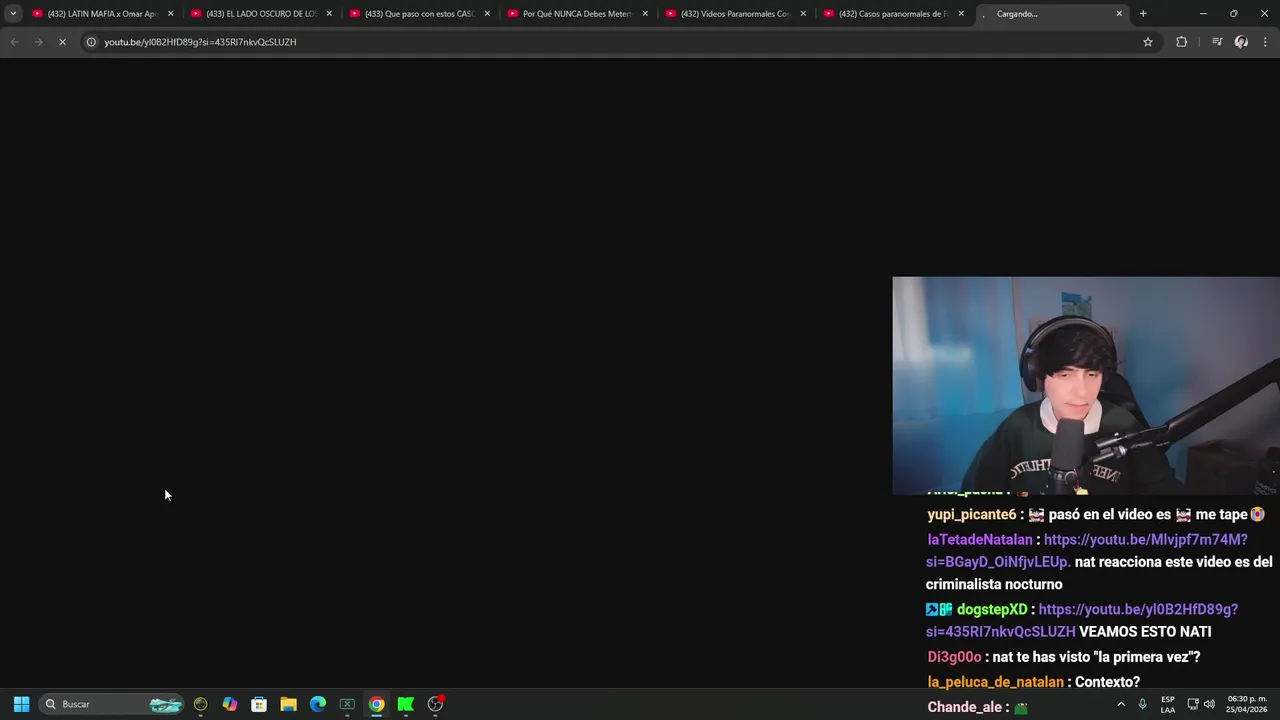
Task: Open volume control tray icon
Action: 1209,704
